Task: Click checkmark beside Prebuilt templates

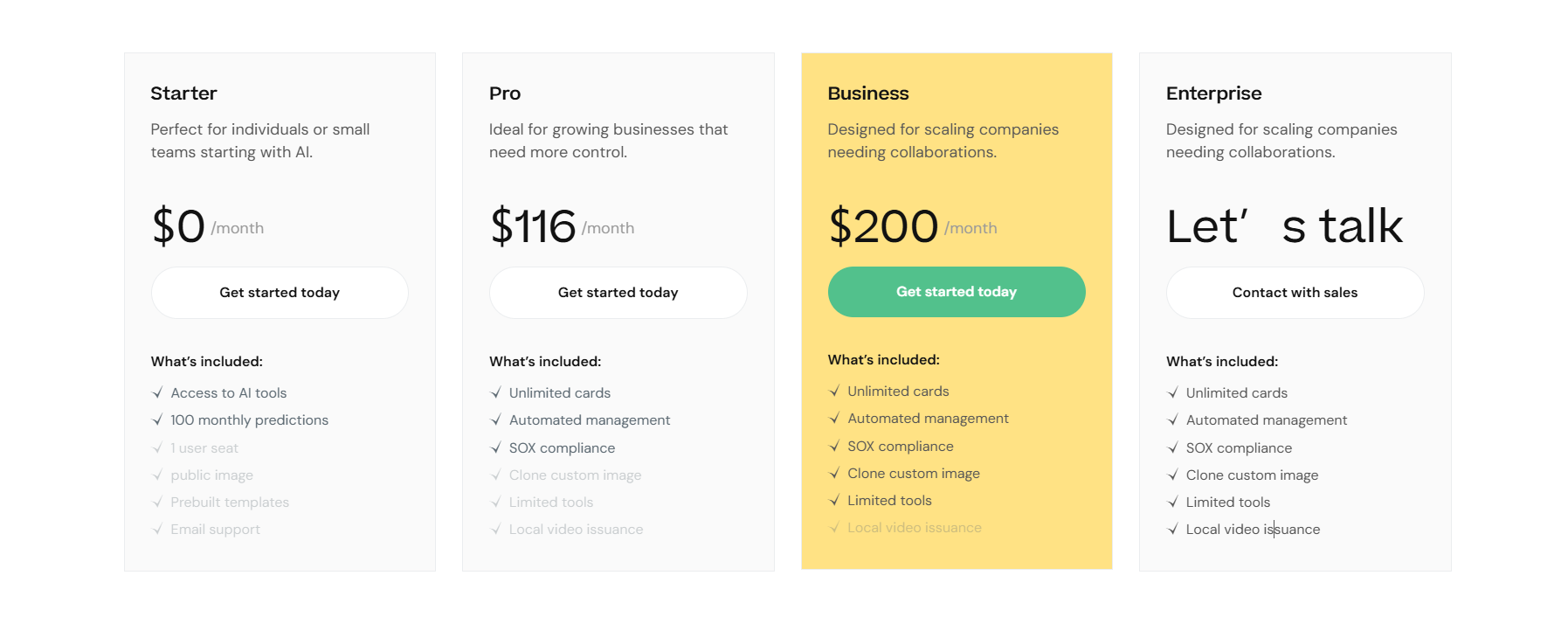Action: click(x=157, y=503)
